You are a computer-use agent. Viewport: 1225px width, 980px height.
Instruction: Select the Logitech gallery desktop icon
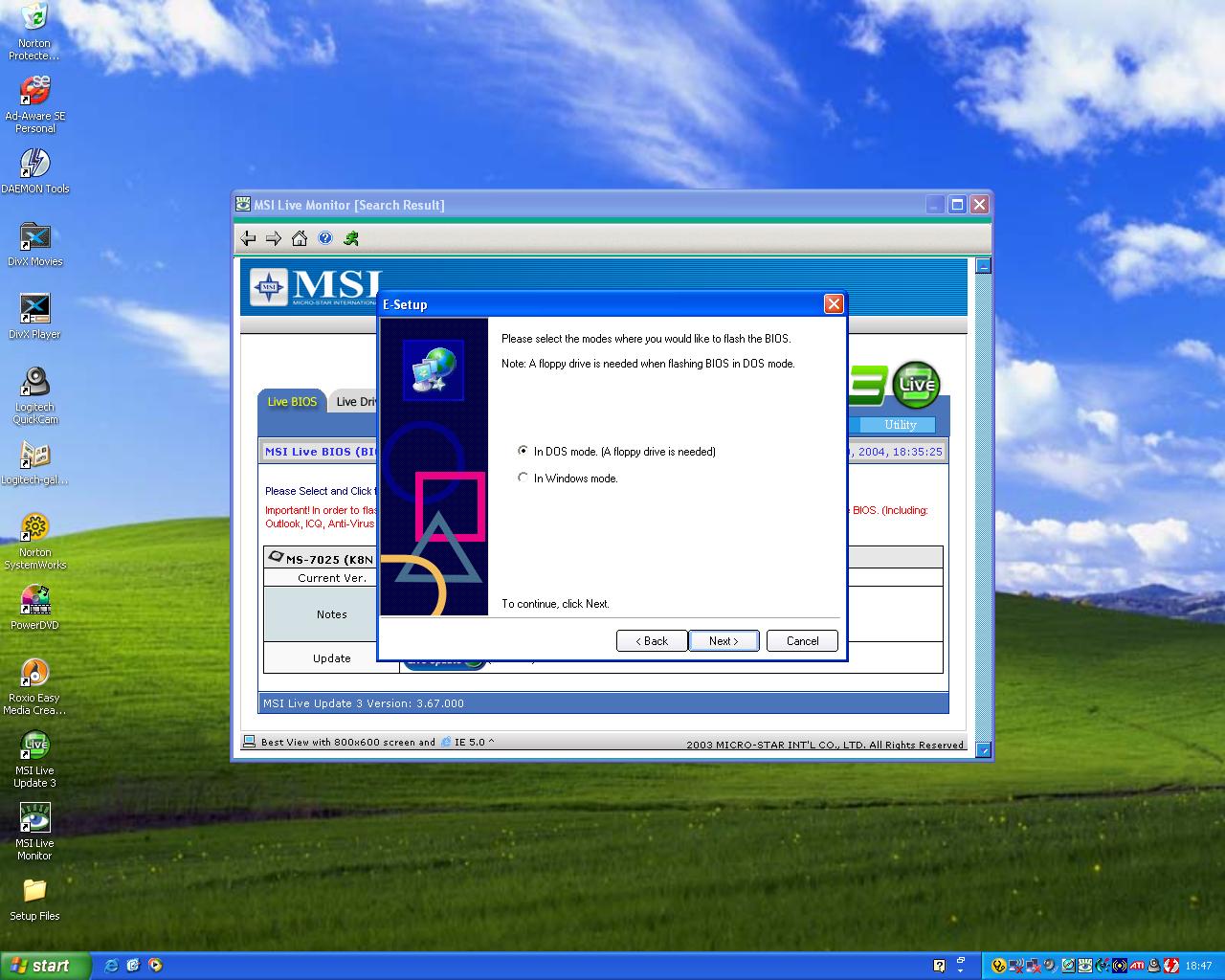(x=34, y=462)
